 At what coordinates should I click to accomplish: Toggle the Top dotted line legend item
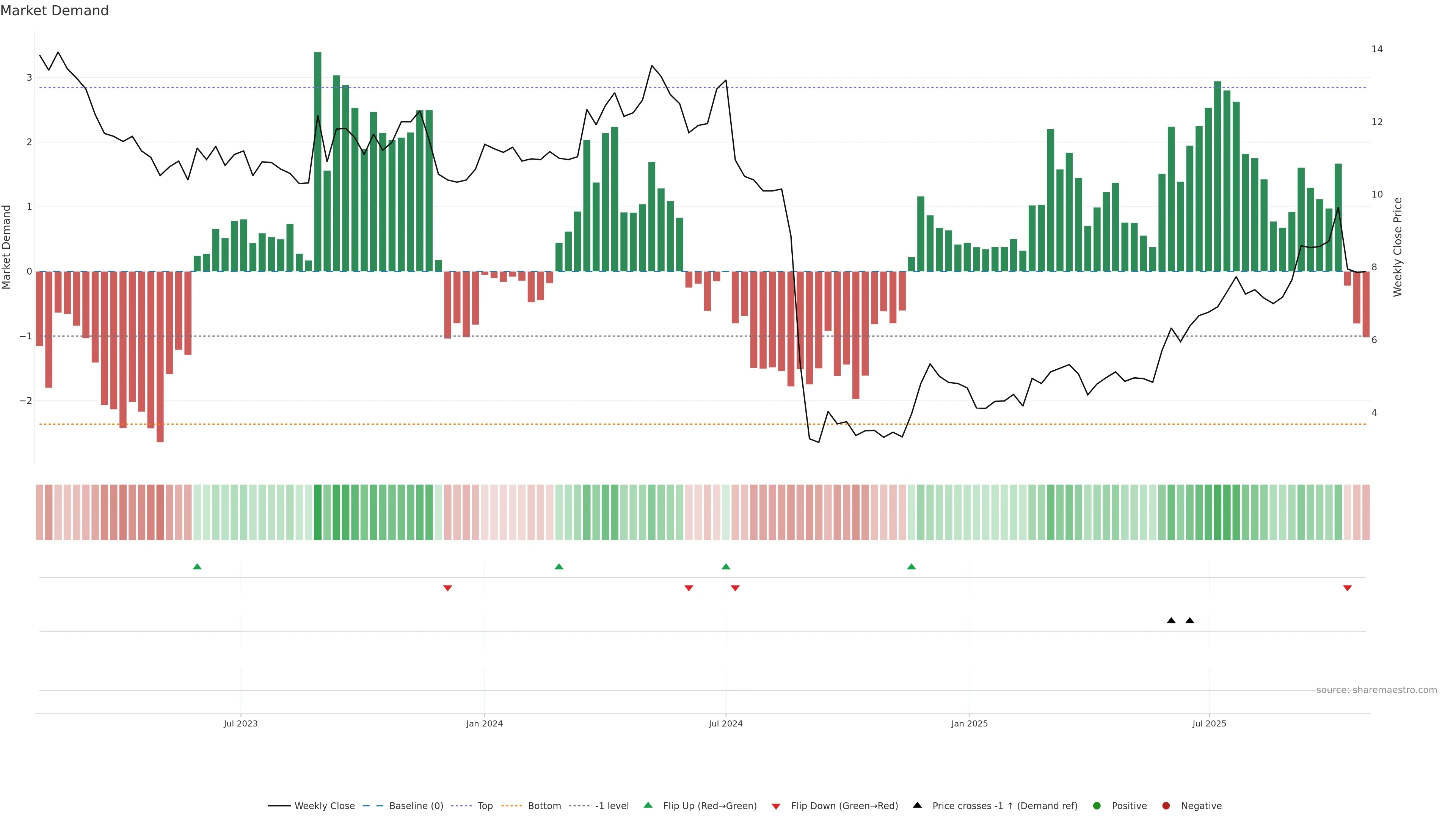click(x=485, y=806)
